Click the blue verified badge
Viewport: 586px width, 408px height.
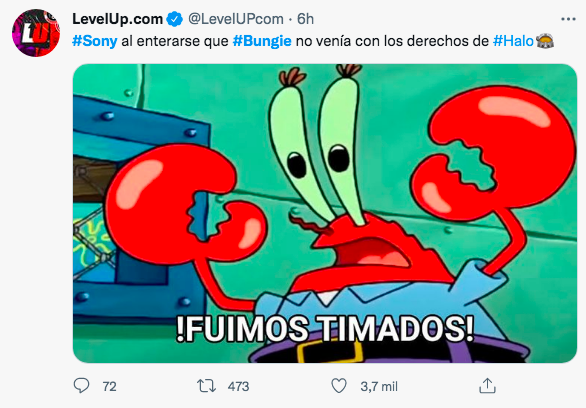click(x=174, y=19)
